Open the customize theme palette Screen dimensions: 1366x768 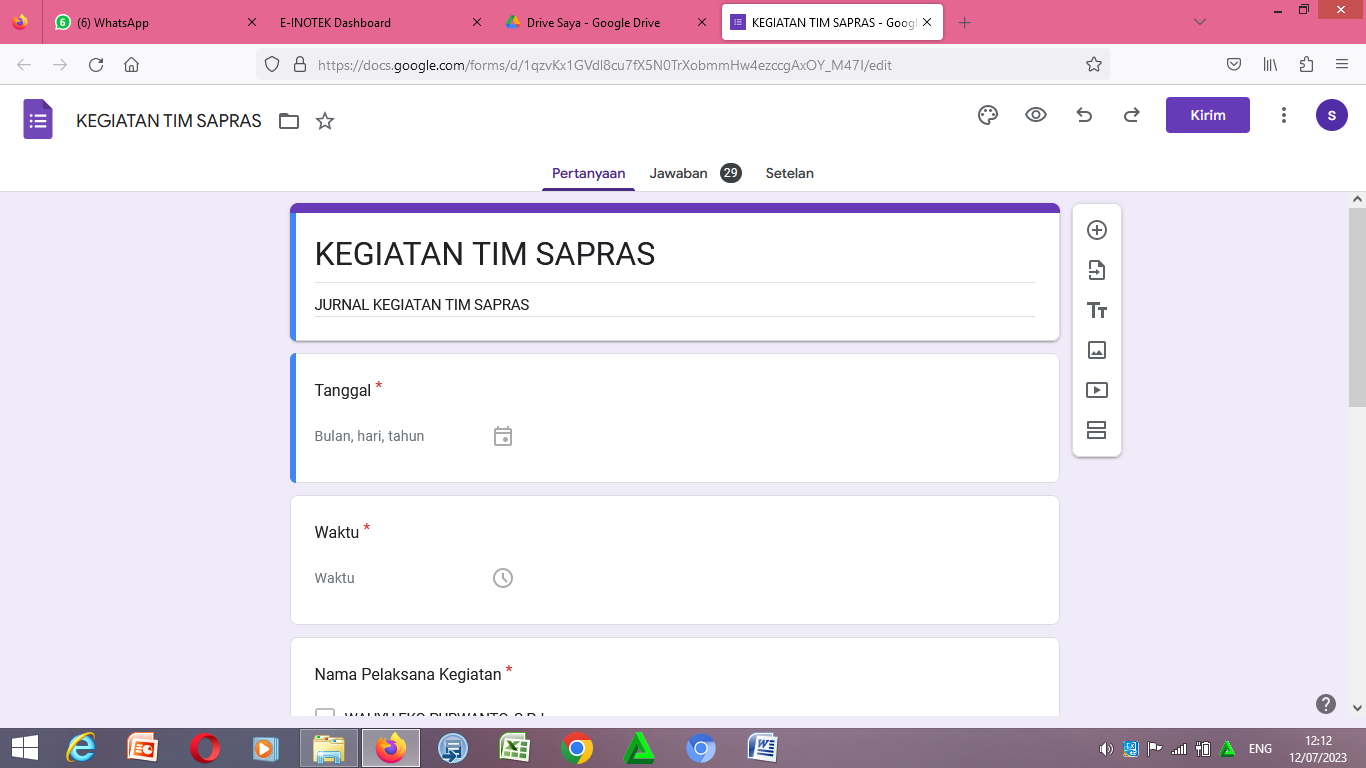pyautogui.click(x=988, y=115)
